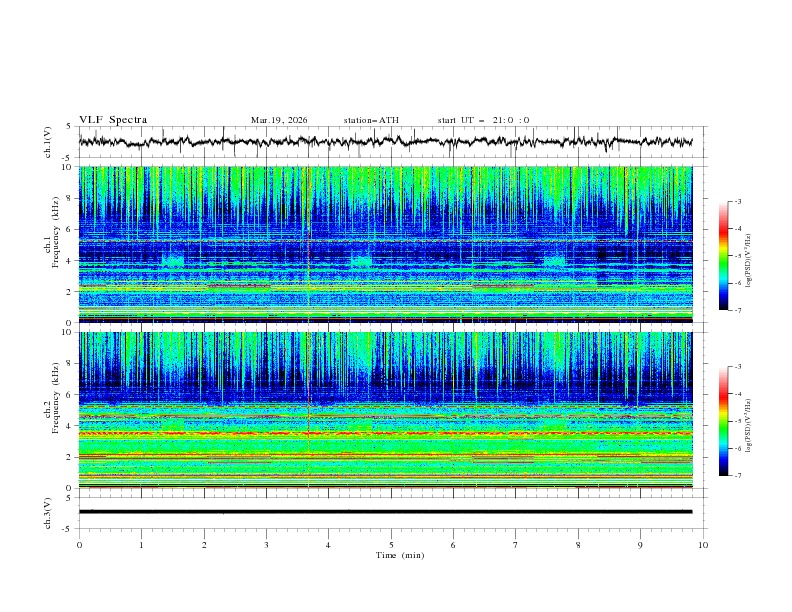Click the VLF Spectra title text
792x612 pixels.
[x=113, y=120]
